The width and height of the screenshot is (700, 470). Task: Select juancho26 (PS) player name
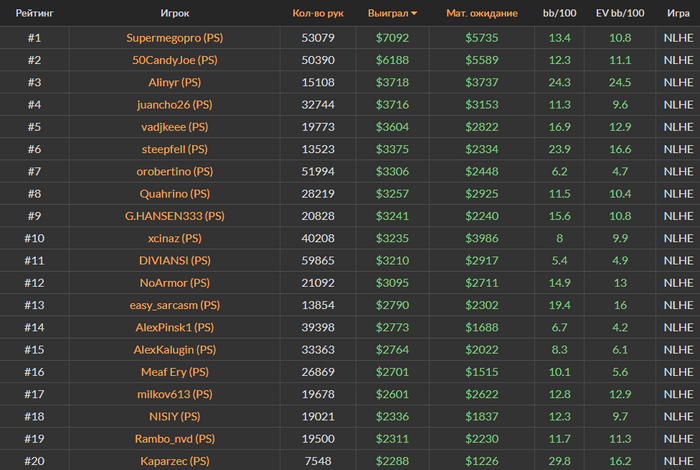(x=175, y=104)
